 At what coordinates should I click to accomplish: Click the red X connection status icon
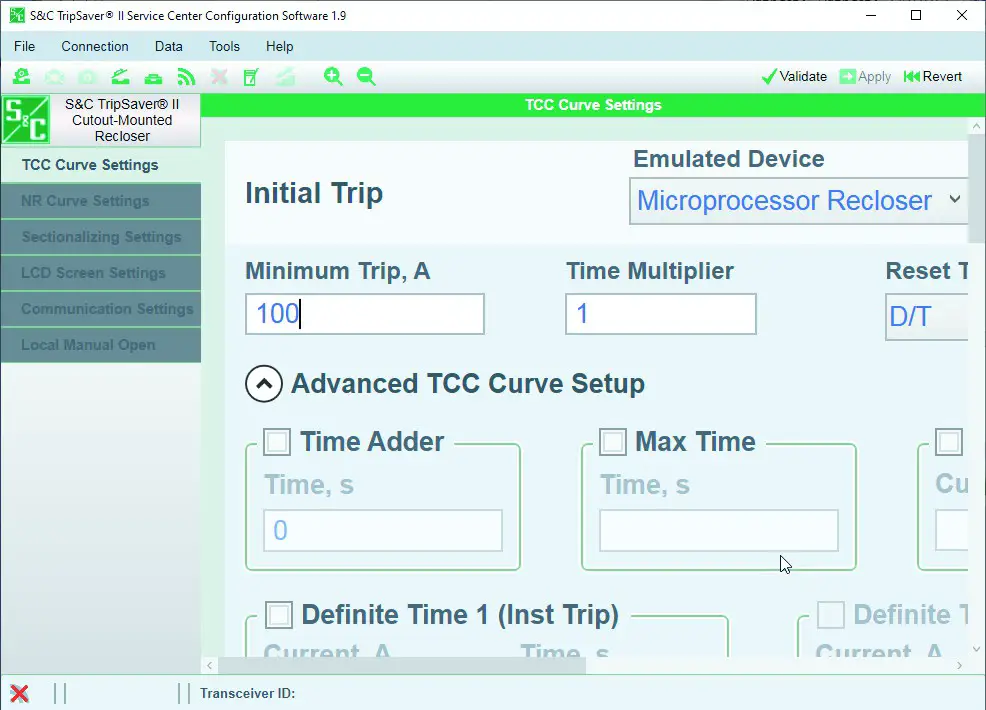point(19,693)
